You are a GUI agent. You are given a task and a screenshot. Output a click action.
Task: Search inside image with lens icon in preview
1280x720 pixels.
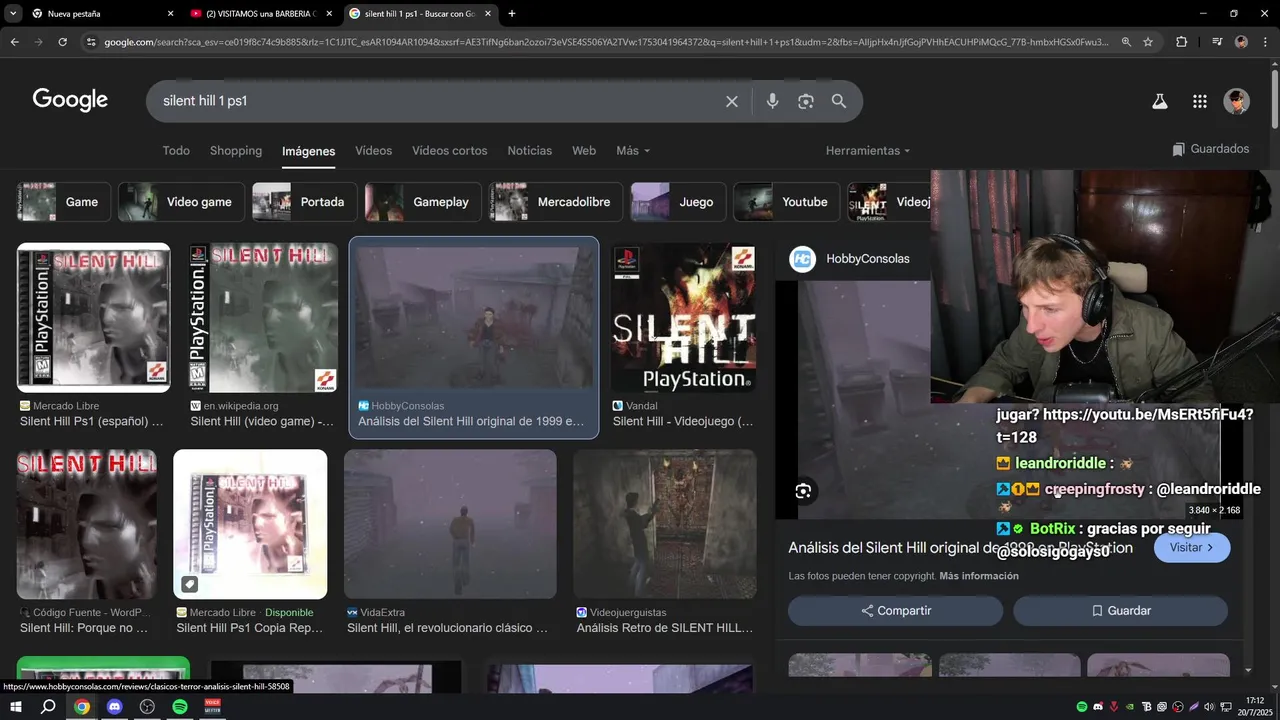pos(803,491)
